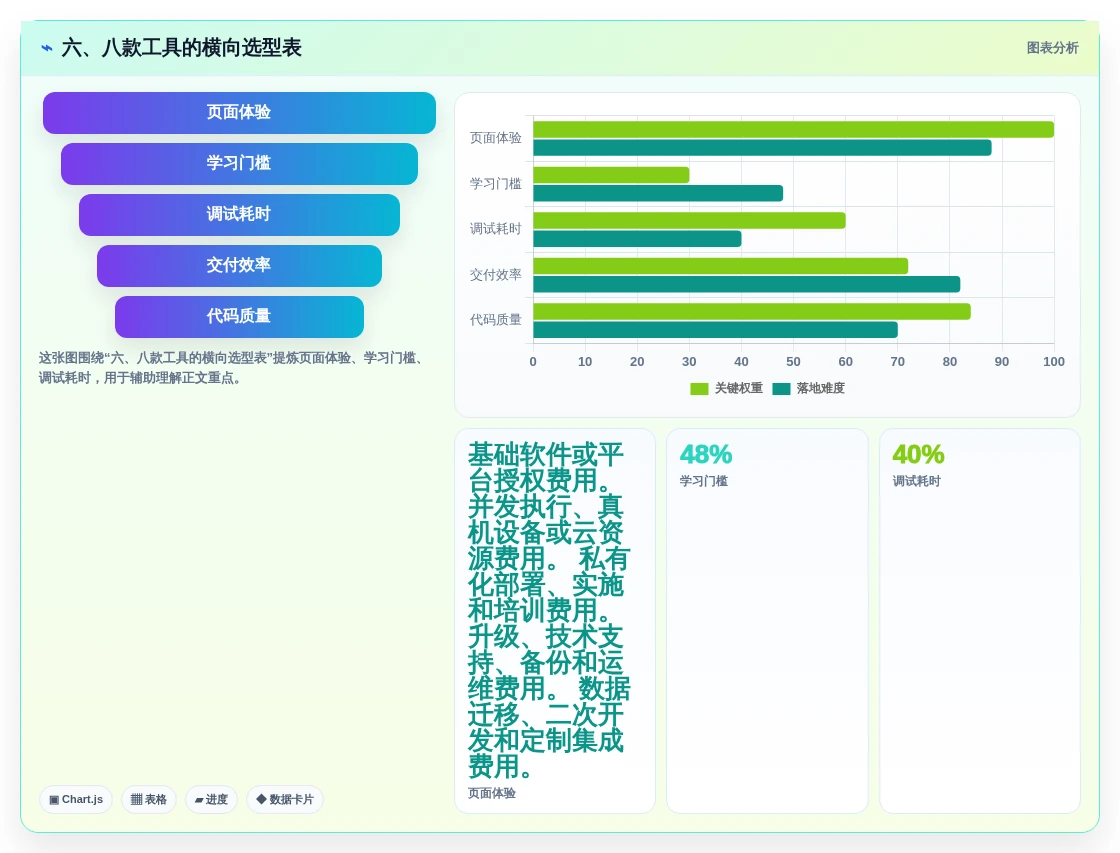Click the description paragraph below funnel
1120x853 pixels.
[x=233, y=367]
